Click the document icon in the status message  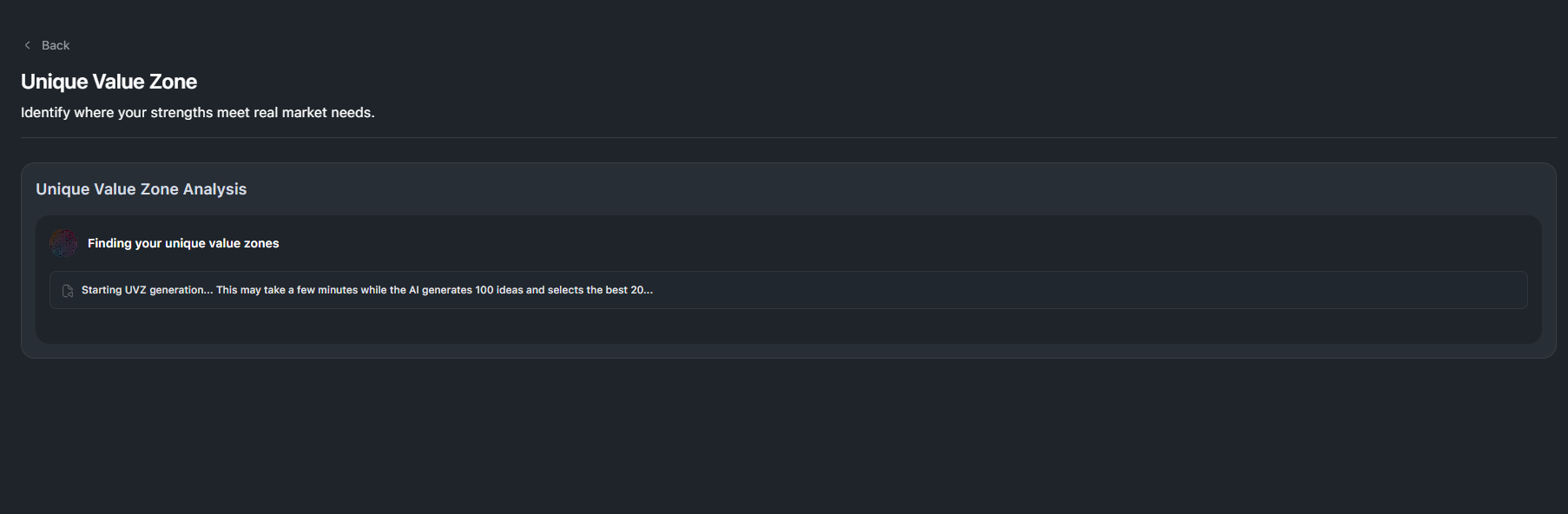(68, 291)
